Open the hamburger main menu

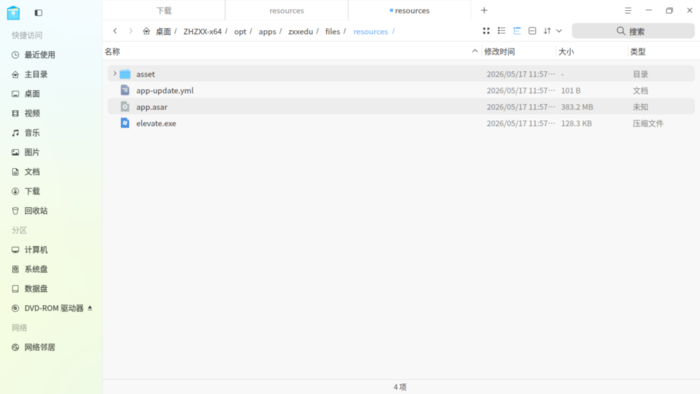pos(628,10)
